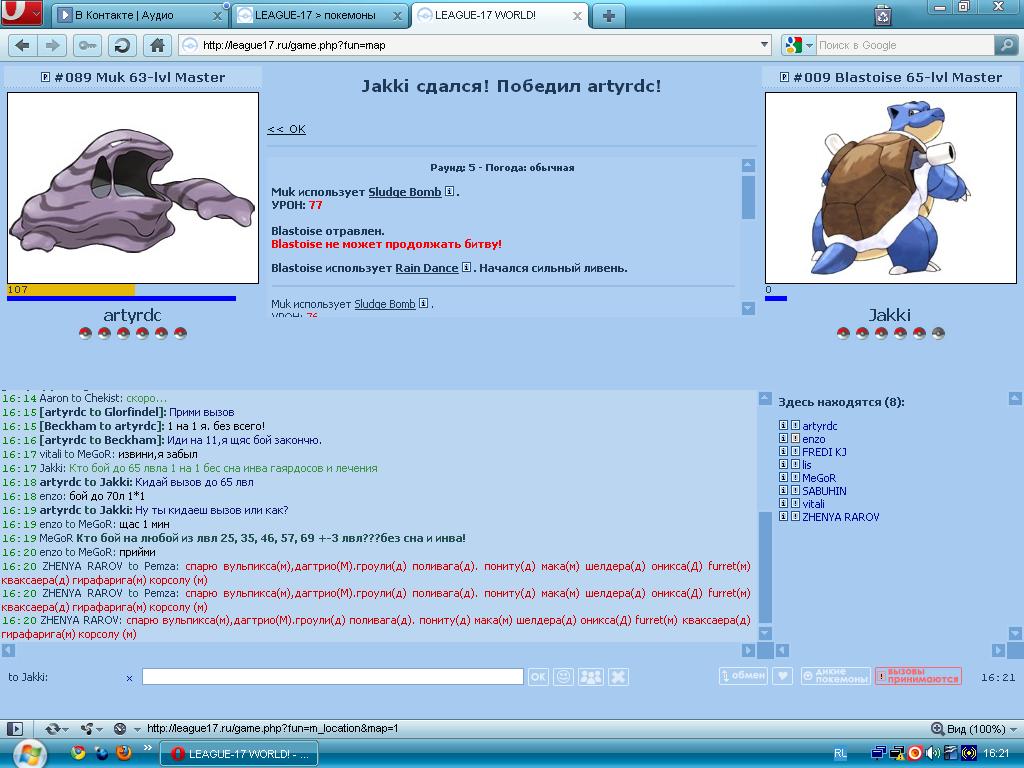Open the password wand key button
The height and width of the screenshot is (768, 1024).
point(87,45)
